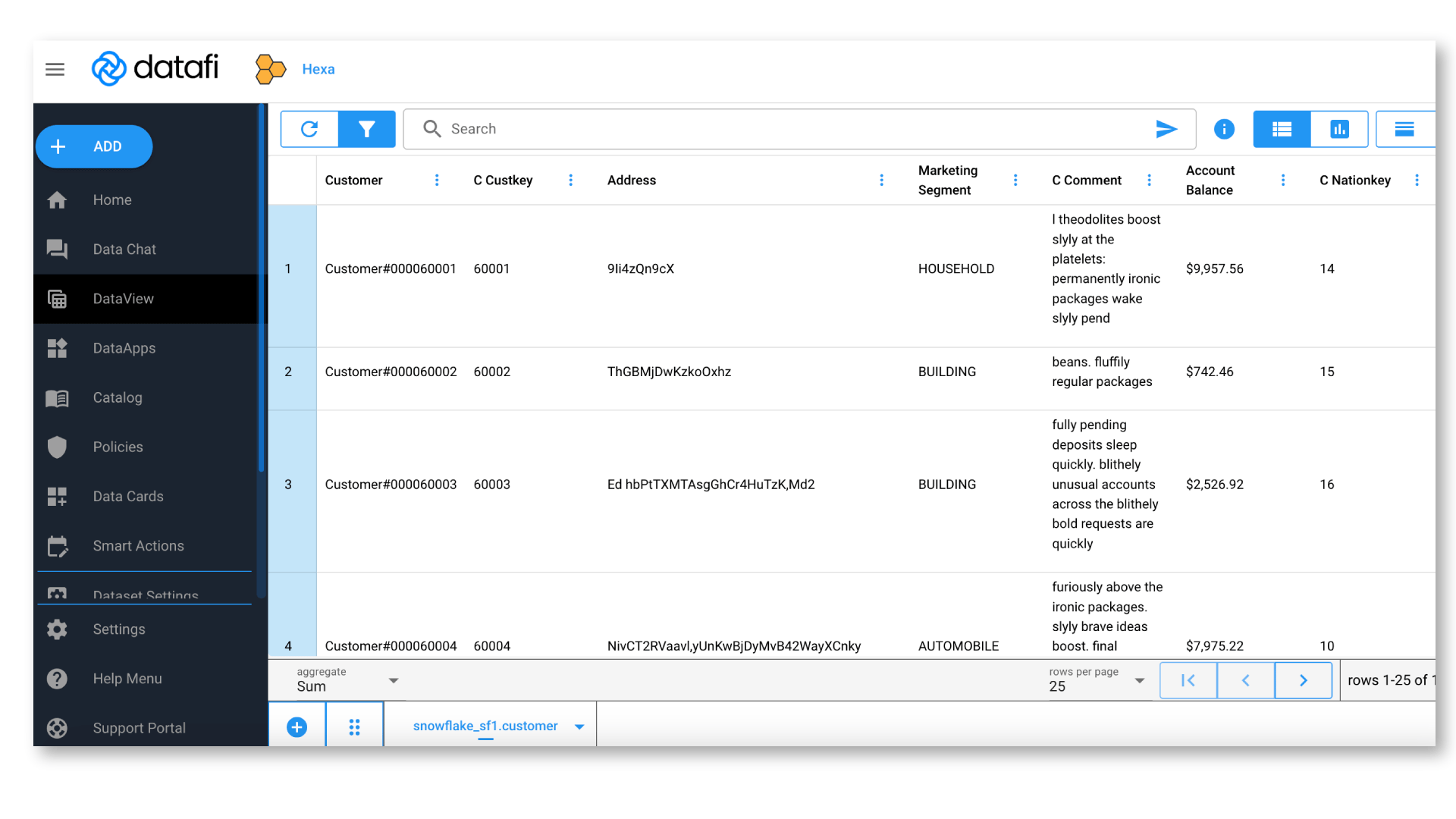Click the drag-dots grid icon

coord(354,727)
